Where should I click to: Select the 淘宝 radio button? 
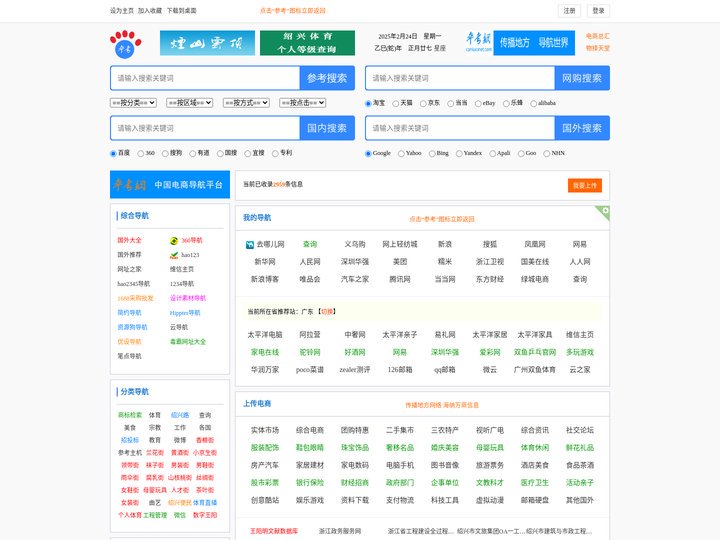pos(368,104)
